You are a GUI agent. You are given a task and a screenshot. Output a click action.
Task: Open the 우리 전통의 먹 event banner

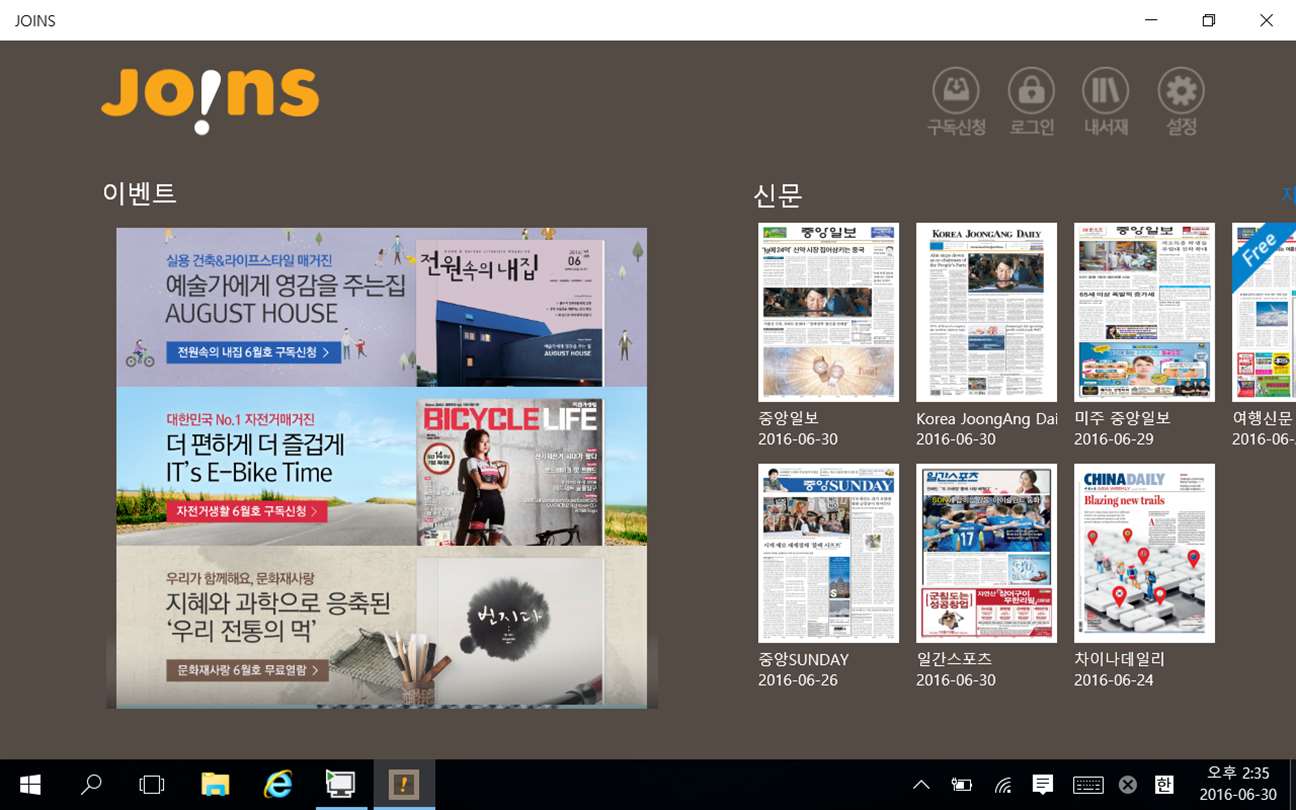coord(381,627)
